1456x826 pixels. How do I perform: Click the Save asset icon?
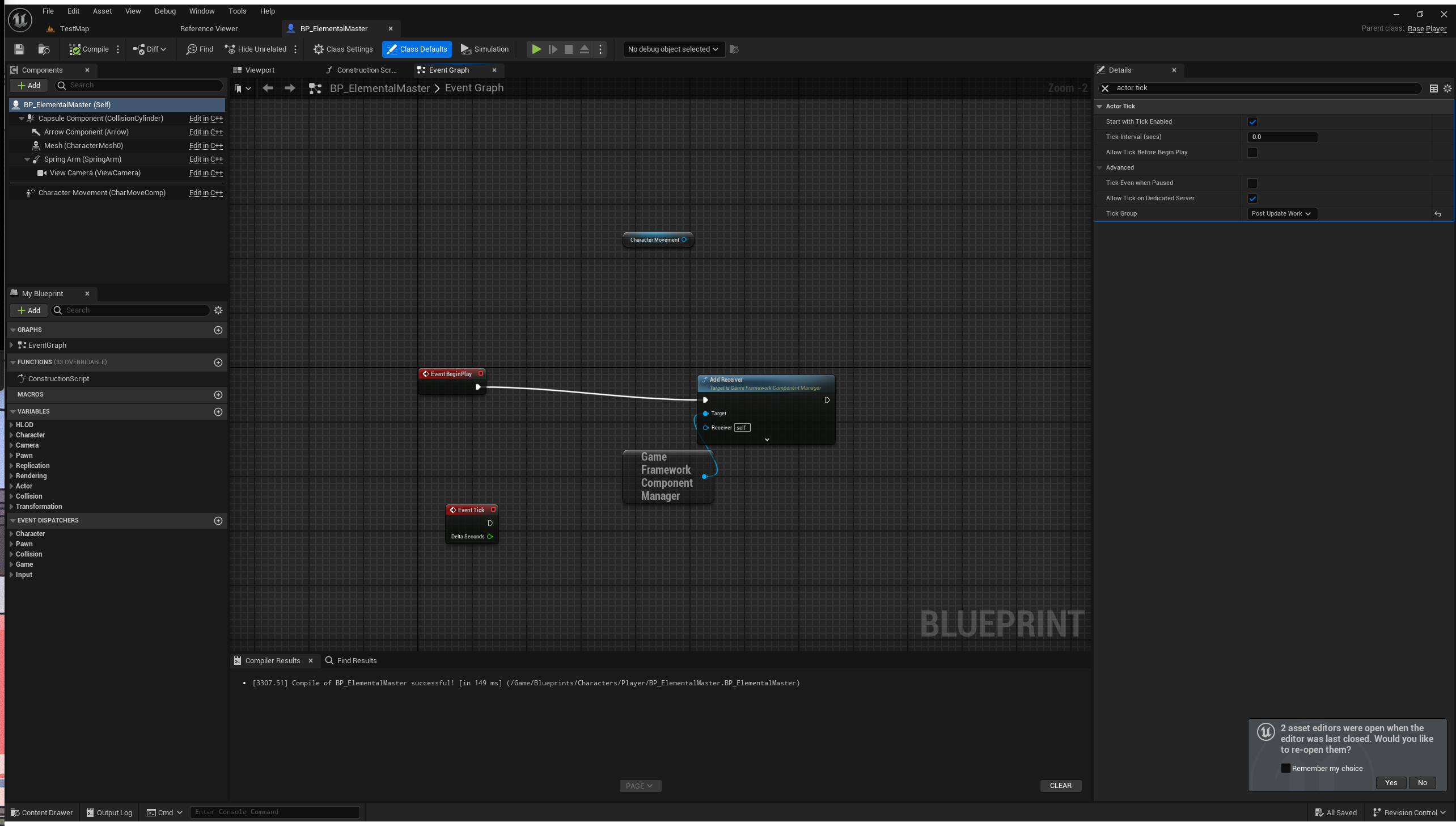pos(19,49)
